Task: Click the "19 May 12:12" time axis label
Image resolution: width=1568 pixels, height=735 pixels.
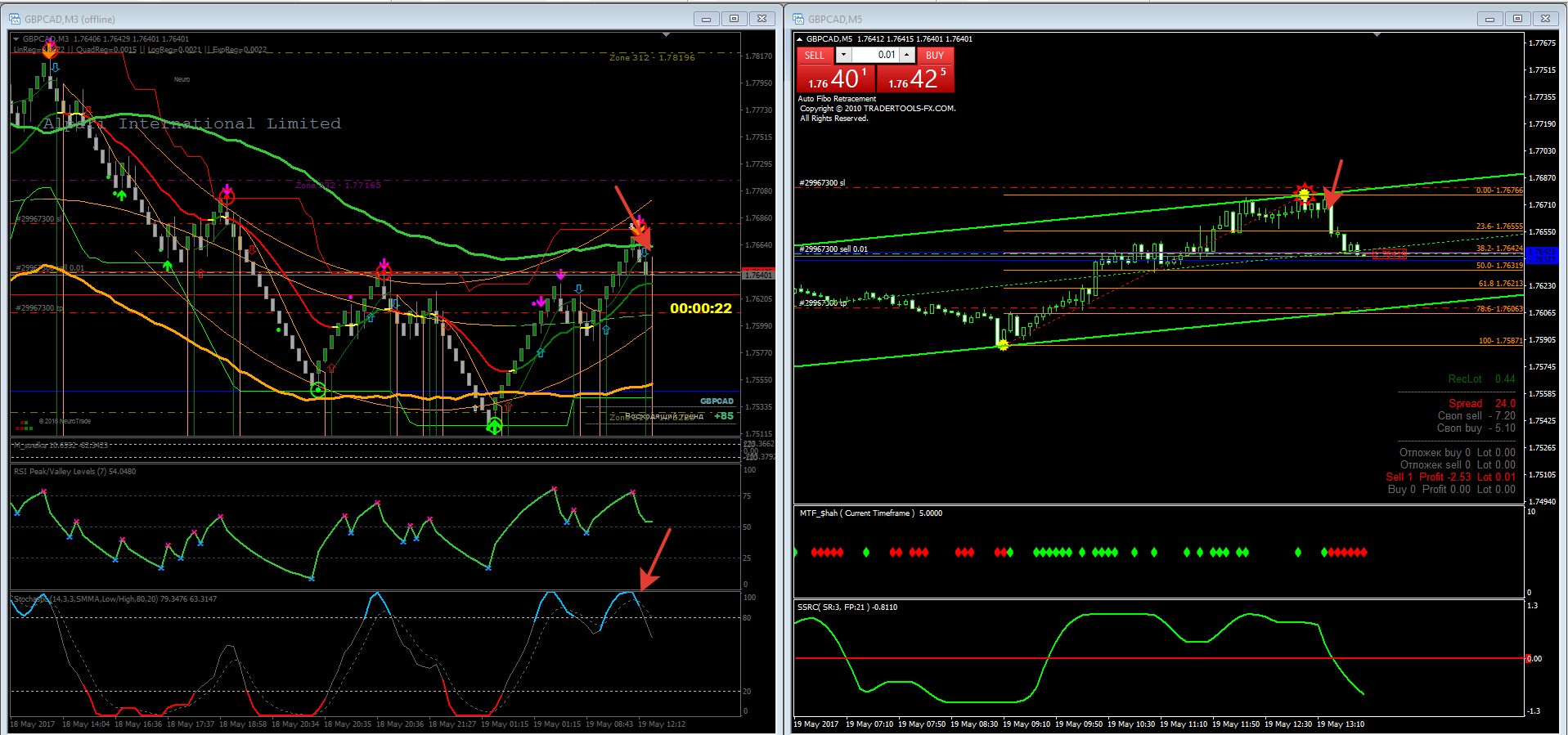Action: coord(662,724)
